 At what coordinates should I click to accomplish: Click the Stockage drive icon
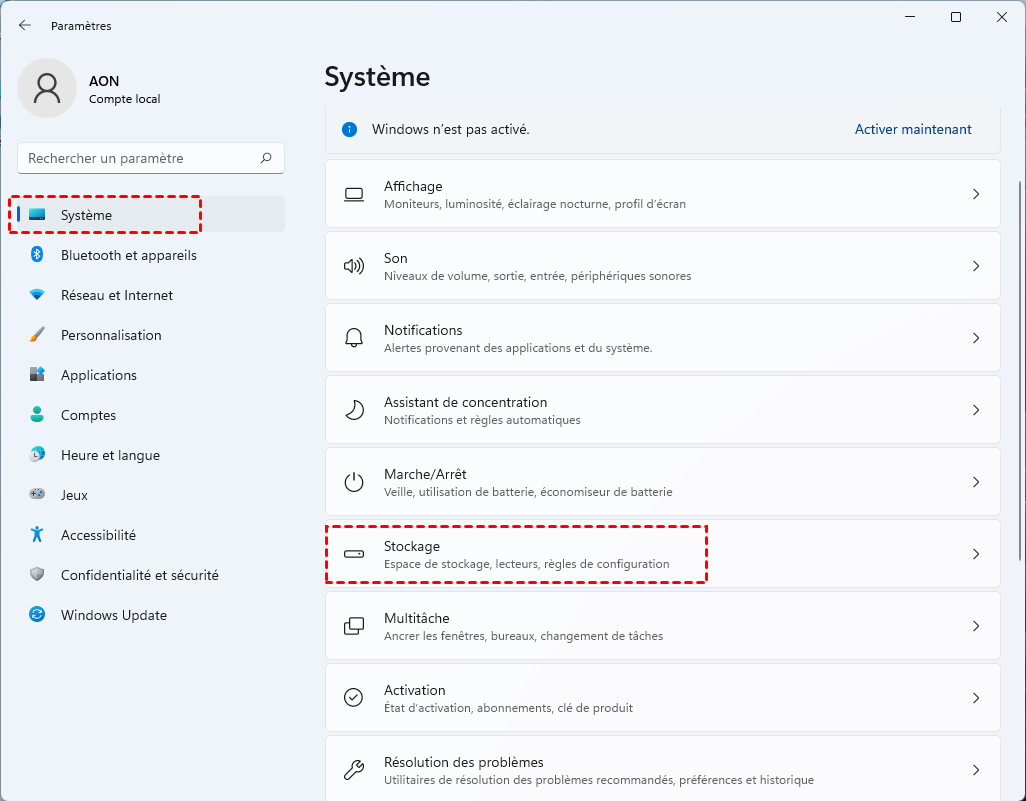[354, 554]
